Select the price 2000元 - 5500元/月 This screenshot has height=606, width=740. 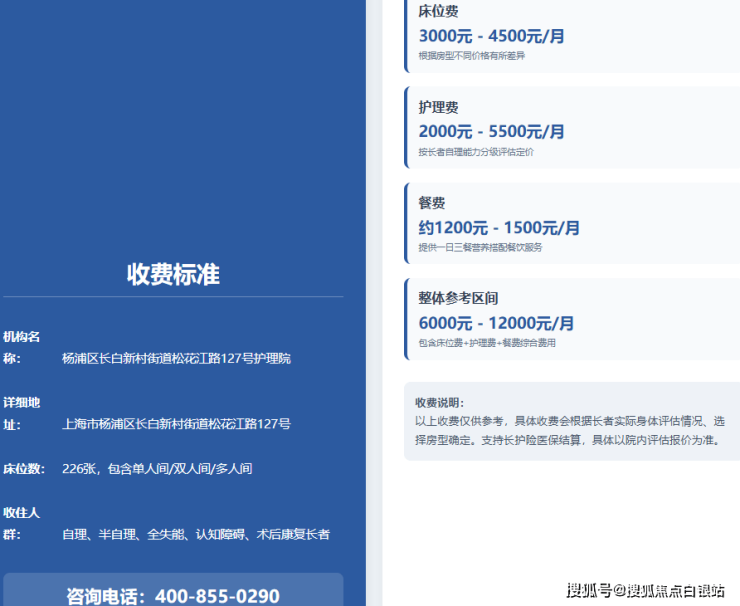point(491,131)
